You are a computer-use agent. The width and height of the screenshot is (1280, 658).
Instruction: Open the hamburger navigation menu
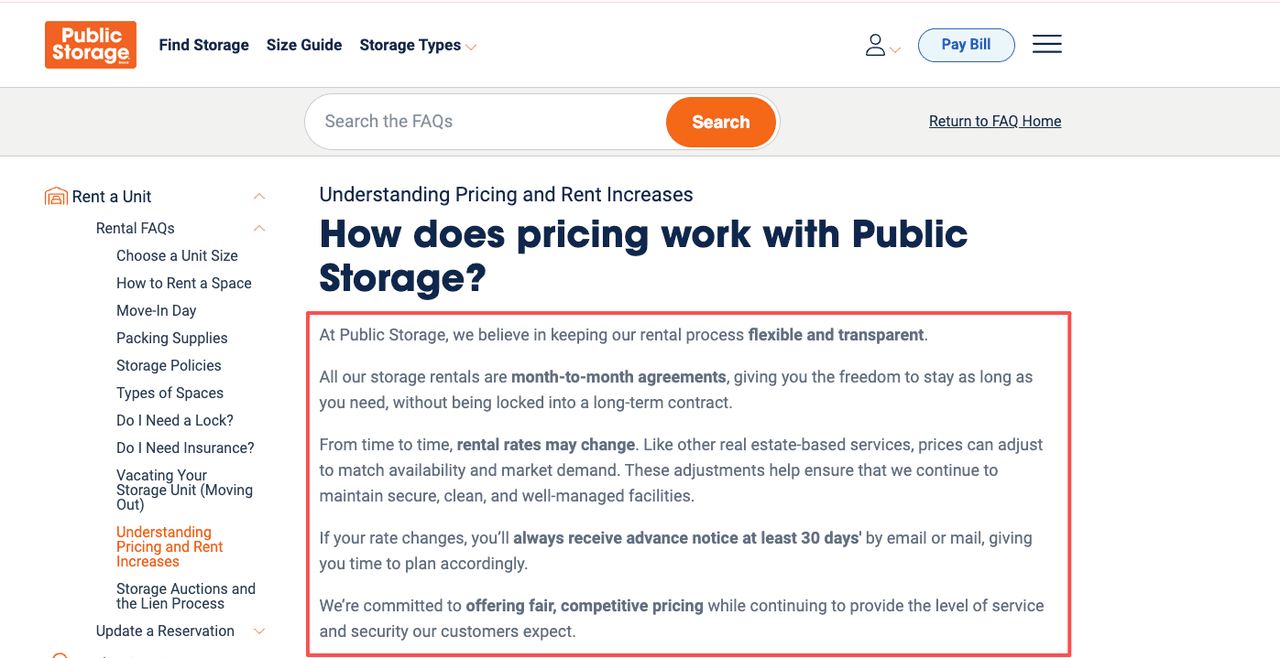pyautogui.click(x=1046, y=44)
